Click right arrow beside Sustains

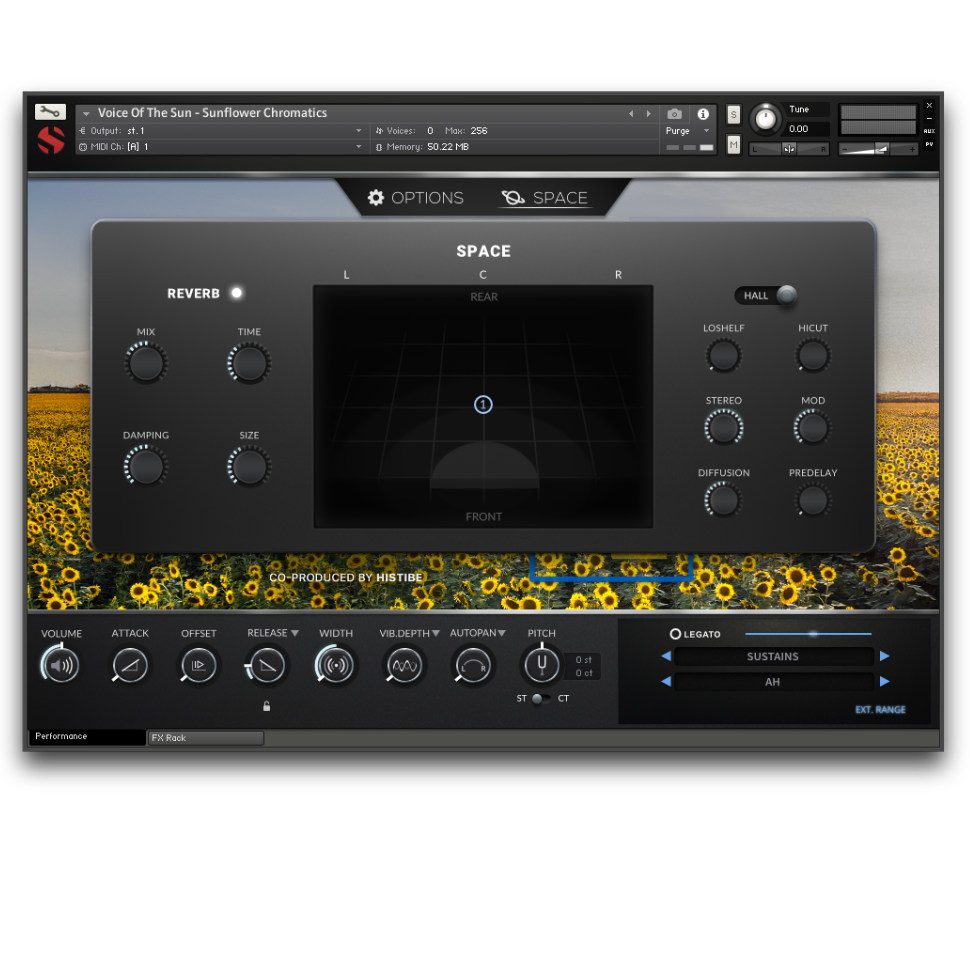pos(885,656)
